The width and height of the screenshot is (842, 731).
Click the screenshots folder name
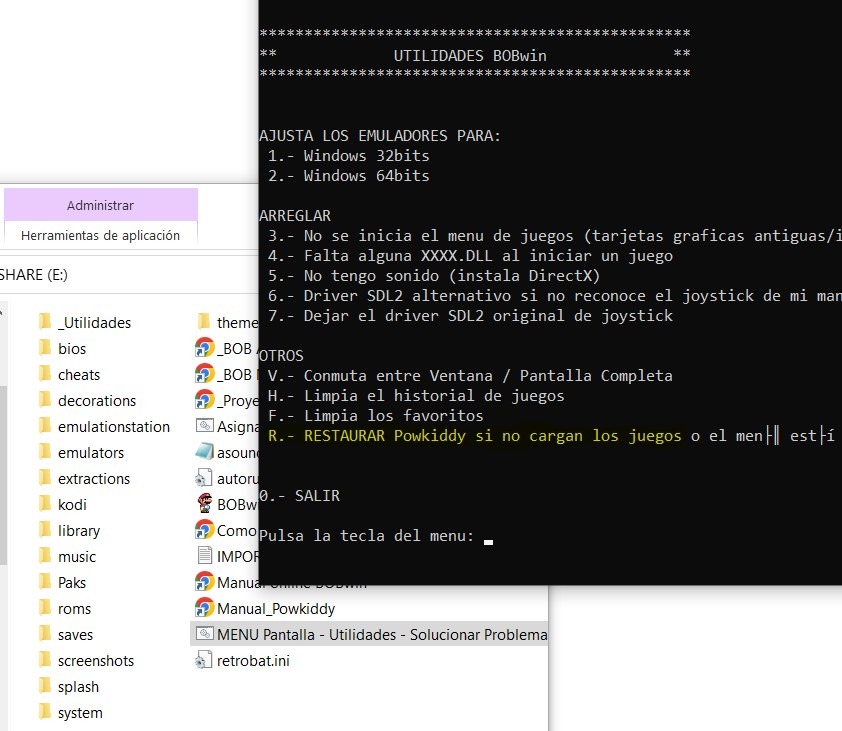(96, 661)
